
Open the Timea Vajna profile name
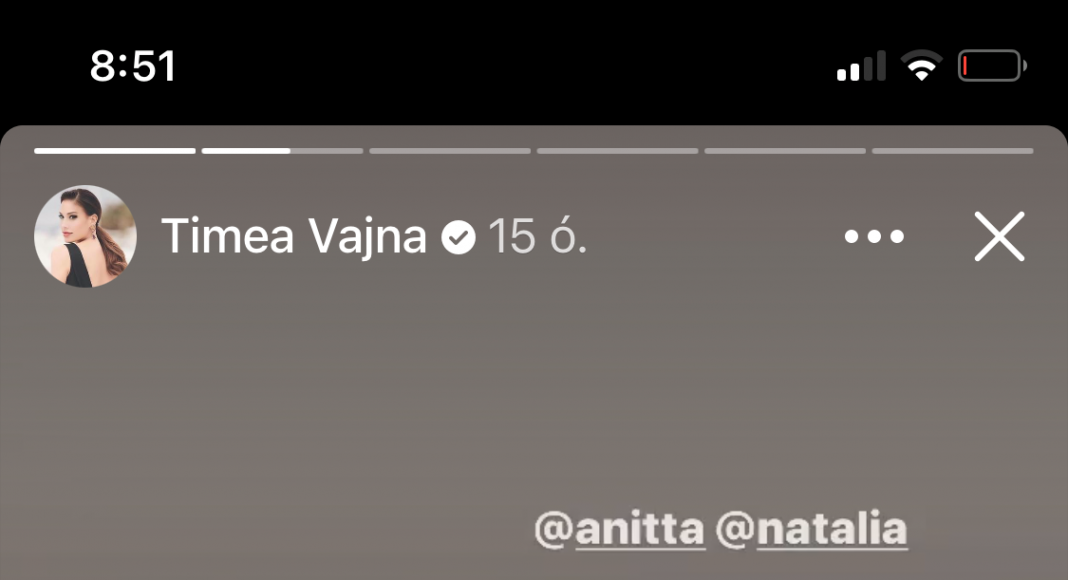(x=294, y=238)
